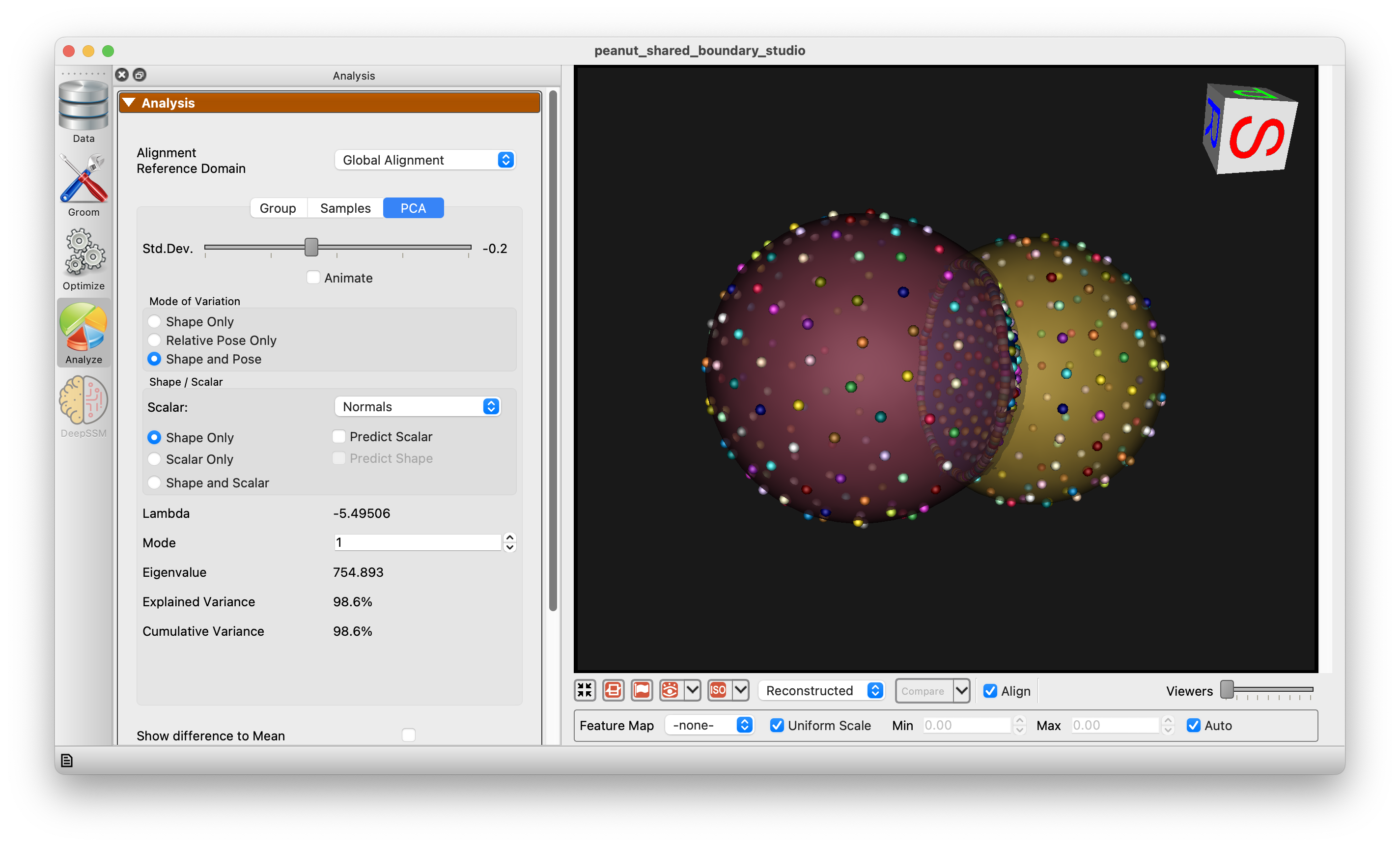Click the Viewers slider handle
Viewport: 1400px width, 847px height.
[x=1227, y=689]
